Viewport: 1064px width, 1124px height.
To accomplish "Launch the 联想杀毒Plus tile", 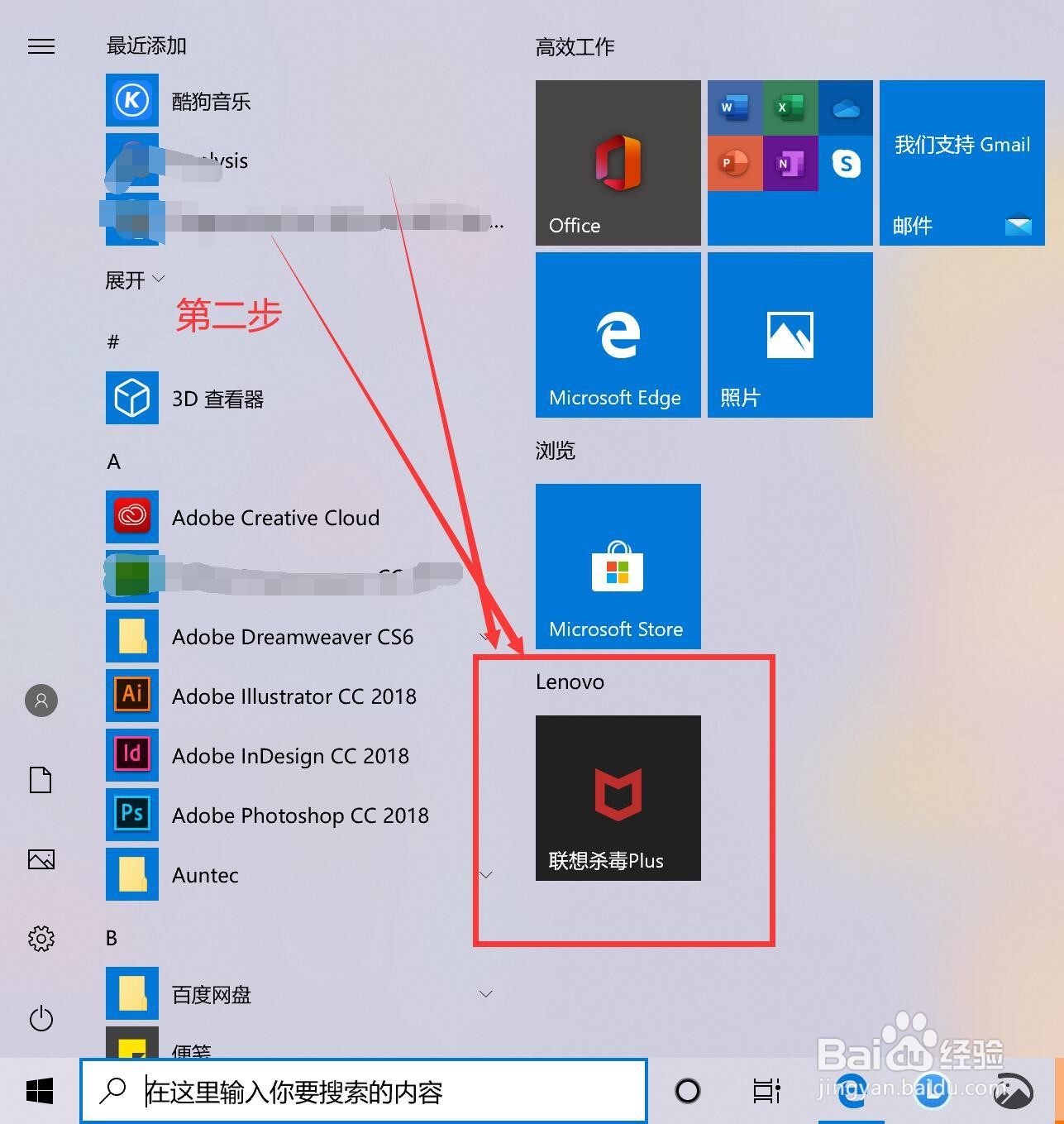I will 618,798.
